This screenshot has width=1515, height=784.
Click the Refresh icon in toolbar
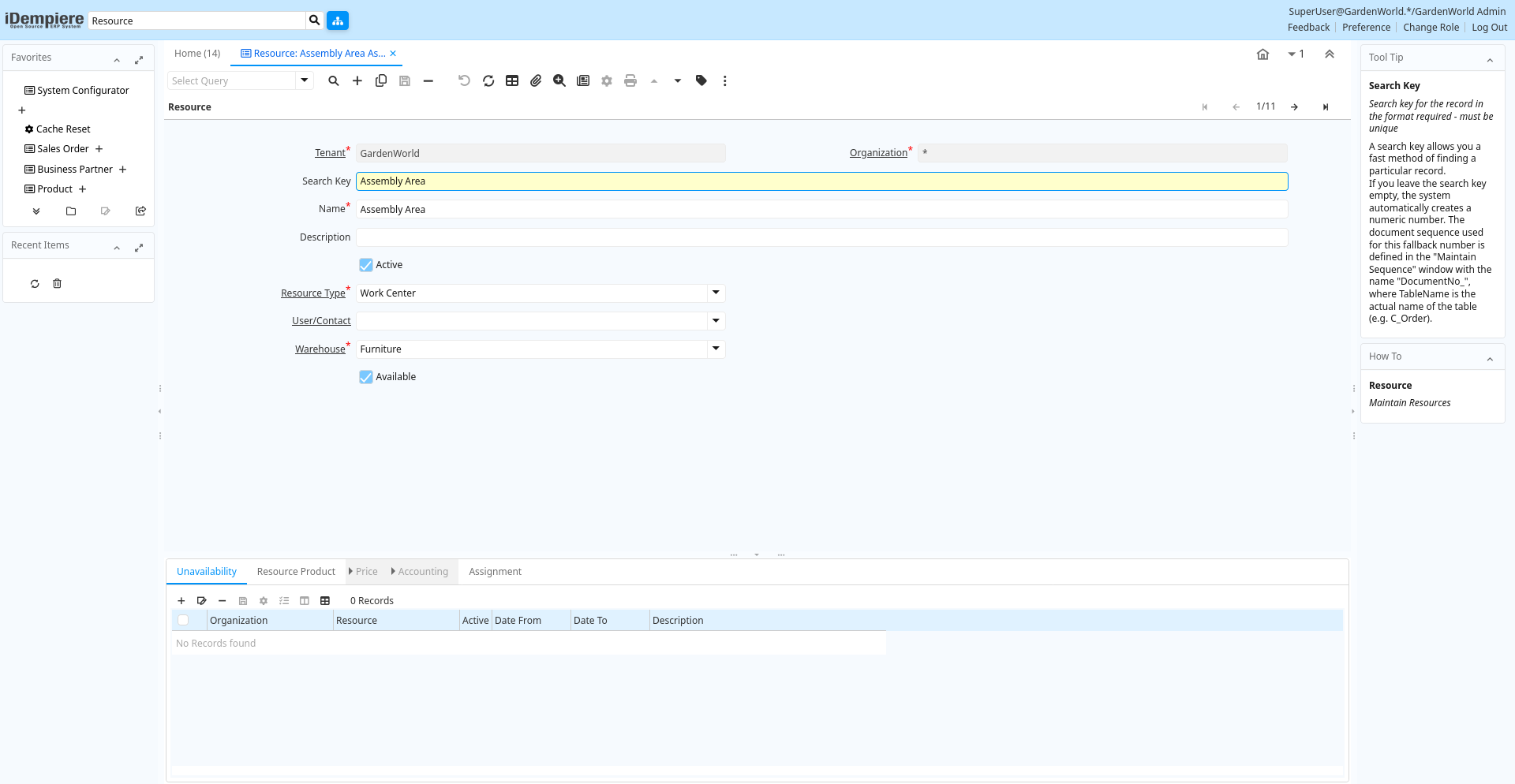point(488,81)
